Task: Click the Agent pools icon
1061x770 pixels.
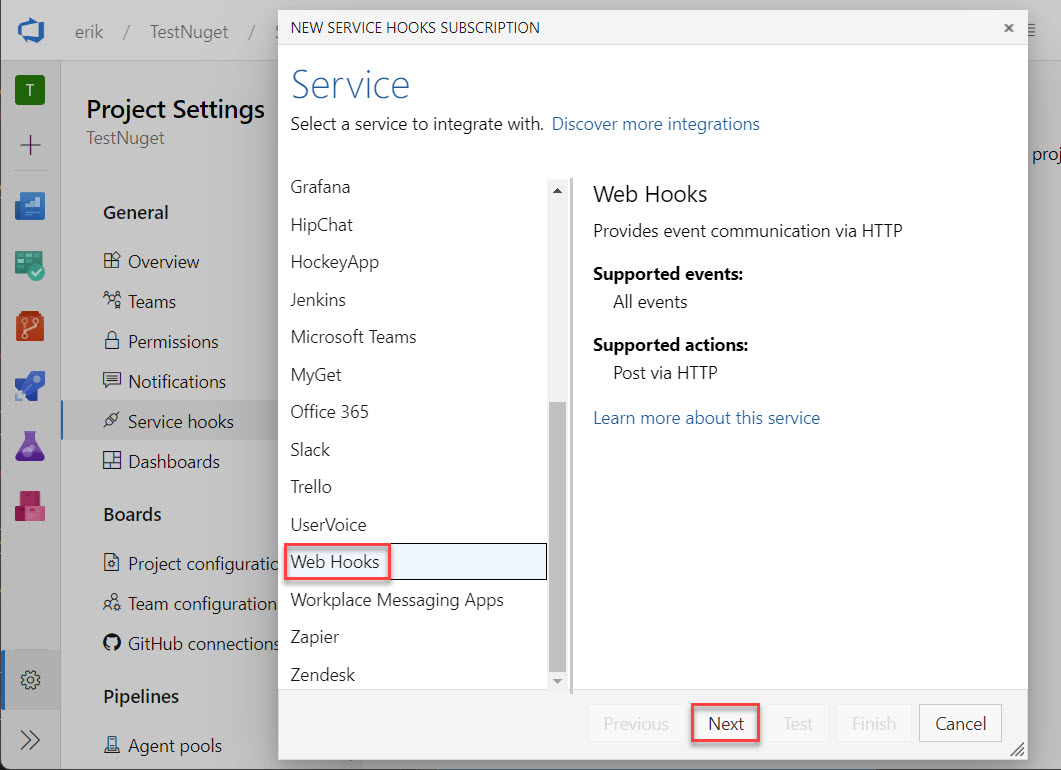Action: coord(112,744)
